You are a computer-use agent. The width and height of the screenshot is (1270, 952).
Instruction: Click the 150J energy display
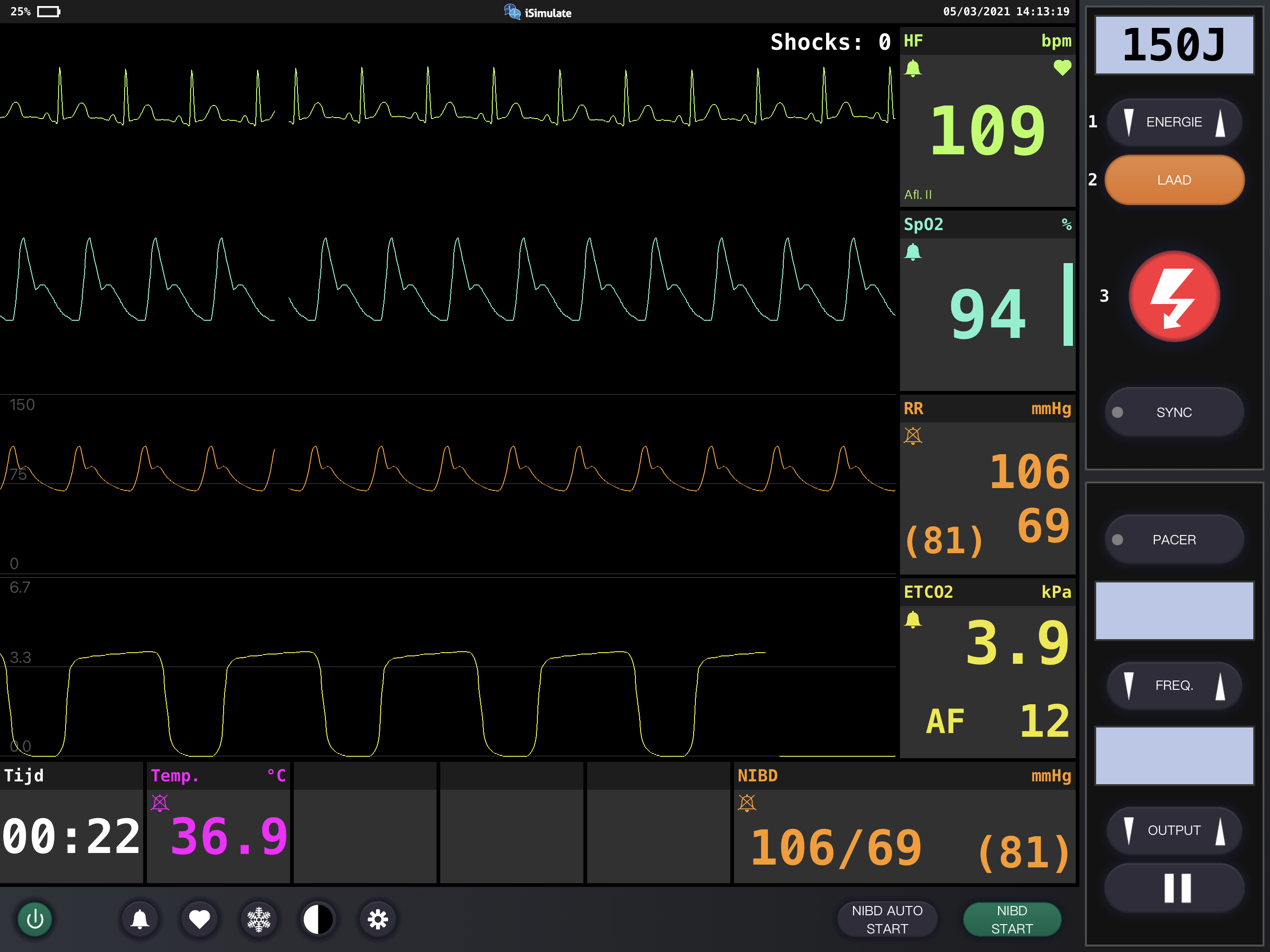[1174, 46]
